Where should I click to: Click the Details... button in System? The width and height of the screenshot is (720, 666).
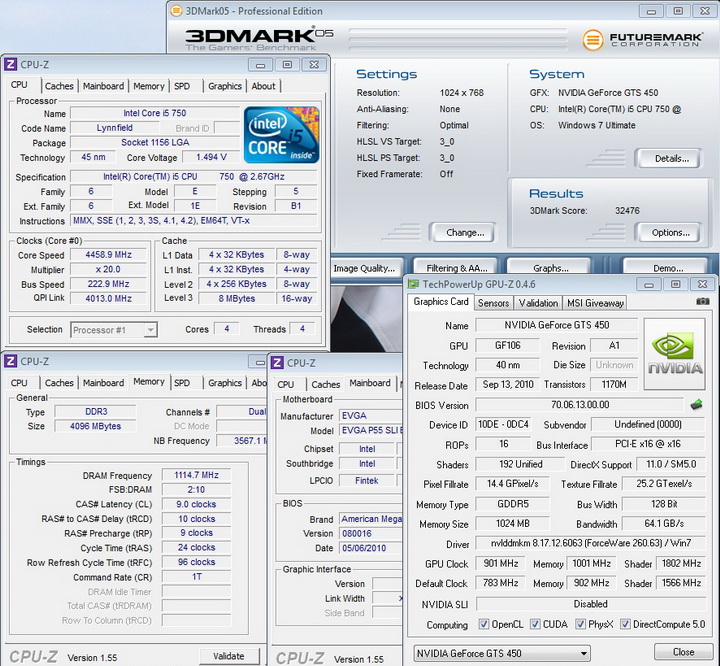671,158
